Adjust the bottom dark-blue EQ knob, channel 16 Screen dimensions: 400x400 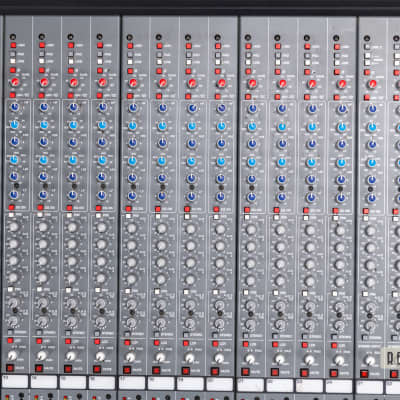(102, 195)
